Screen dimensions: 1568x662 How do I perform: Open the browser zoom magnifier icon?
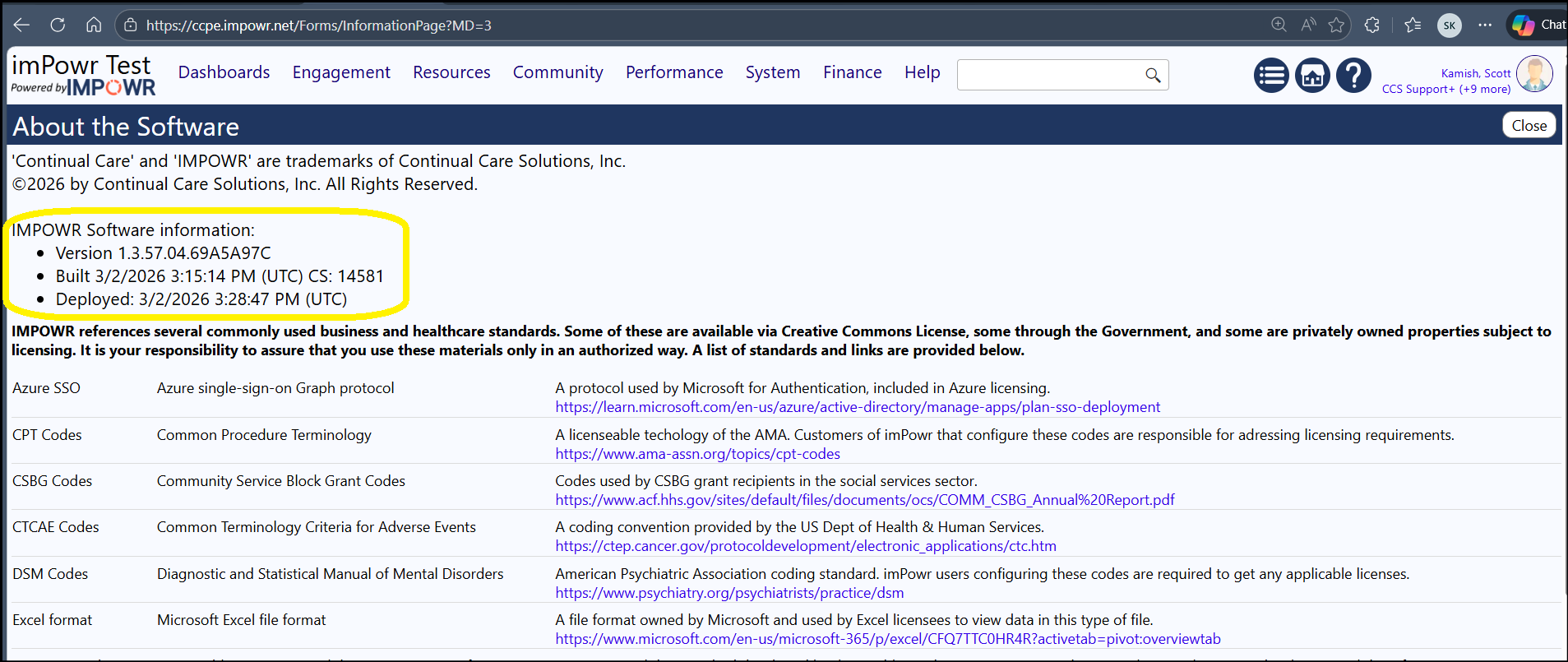coord(1279,25)
